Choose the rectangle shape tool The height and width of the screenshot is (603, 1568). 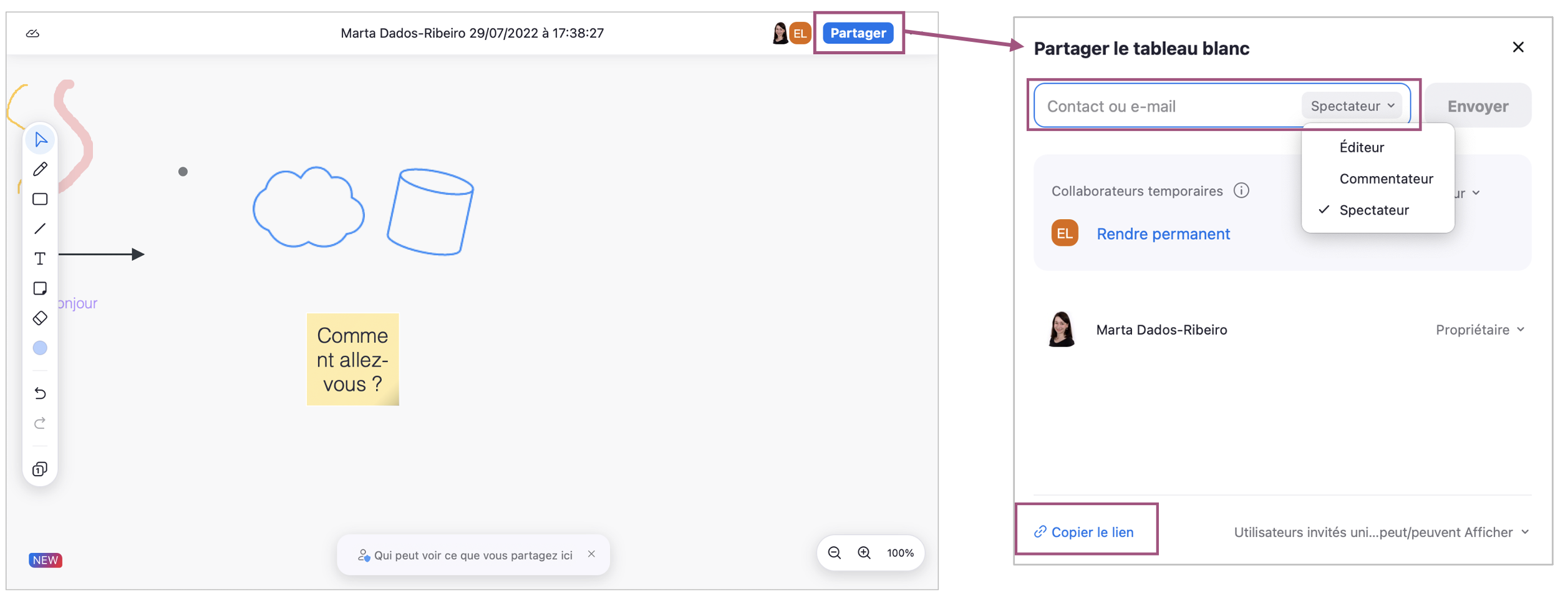point(41,199)
